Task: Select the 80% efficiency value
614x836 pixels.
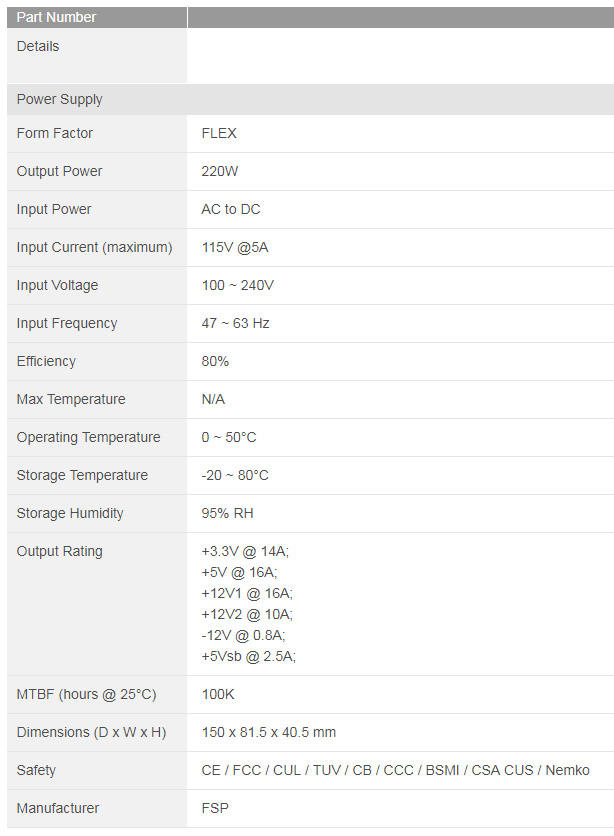Action: [215, 361]
